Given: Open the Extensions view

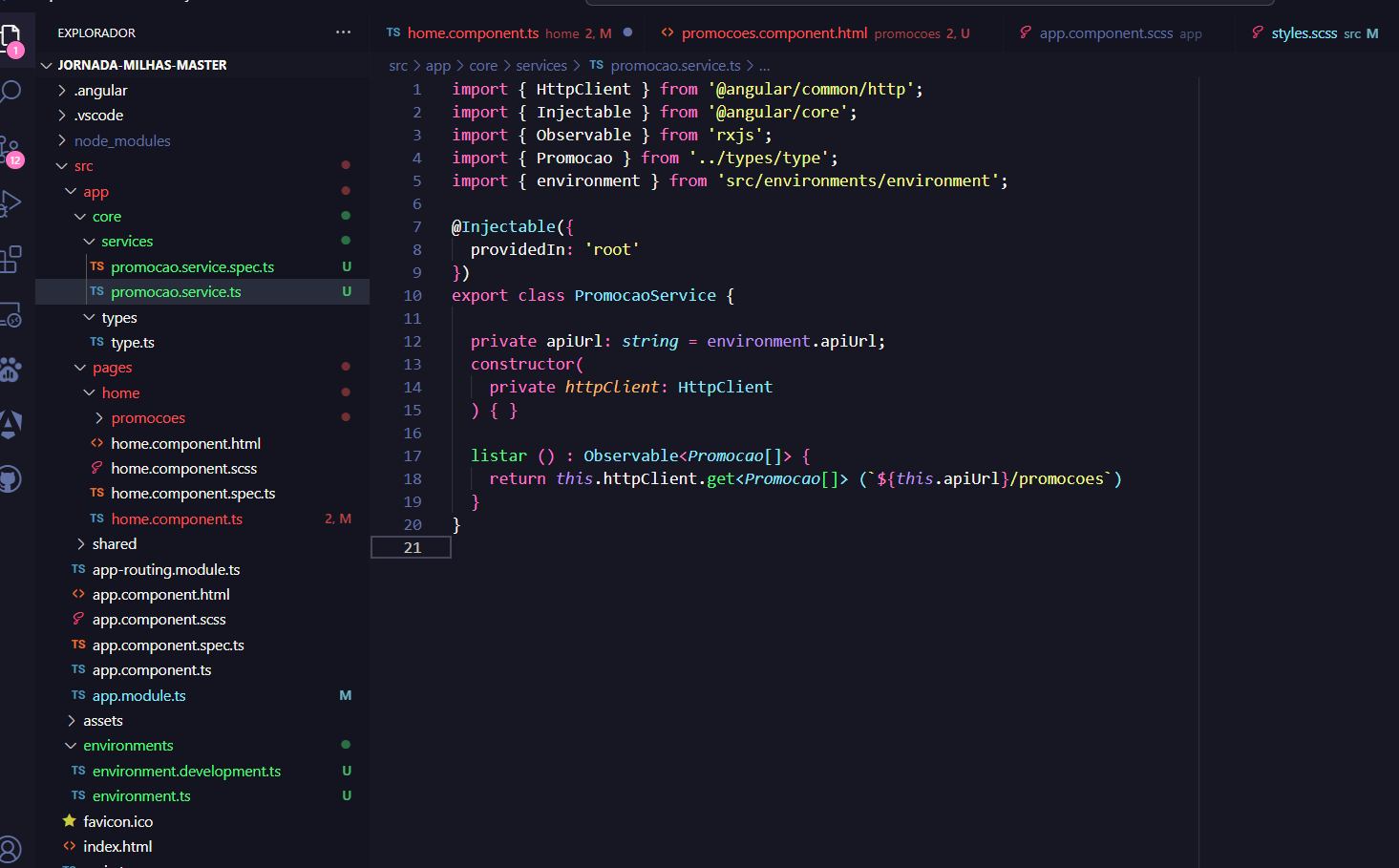Looking at the screenshot, I should [x=11, y=259].
